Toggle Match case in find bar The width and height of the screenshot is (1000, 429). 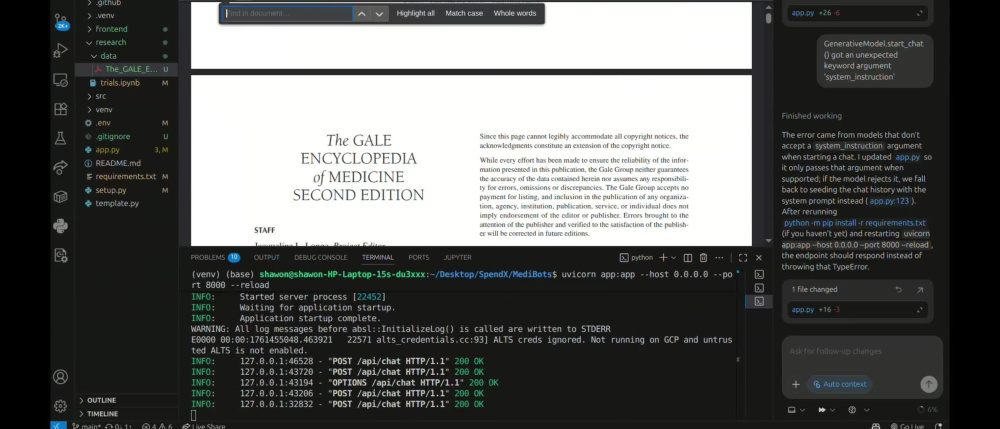pos(464,13)
